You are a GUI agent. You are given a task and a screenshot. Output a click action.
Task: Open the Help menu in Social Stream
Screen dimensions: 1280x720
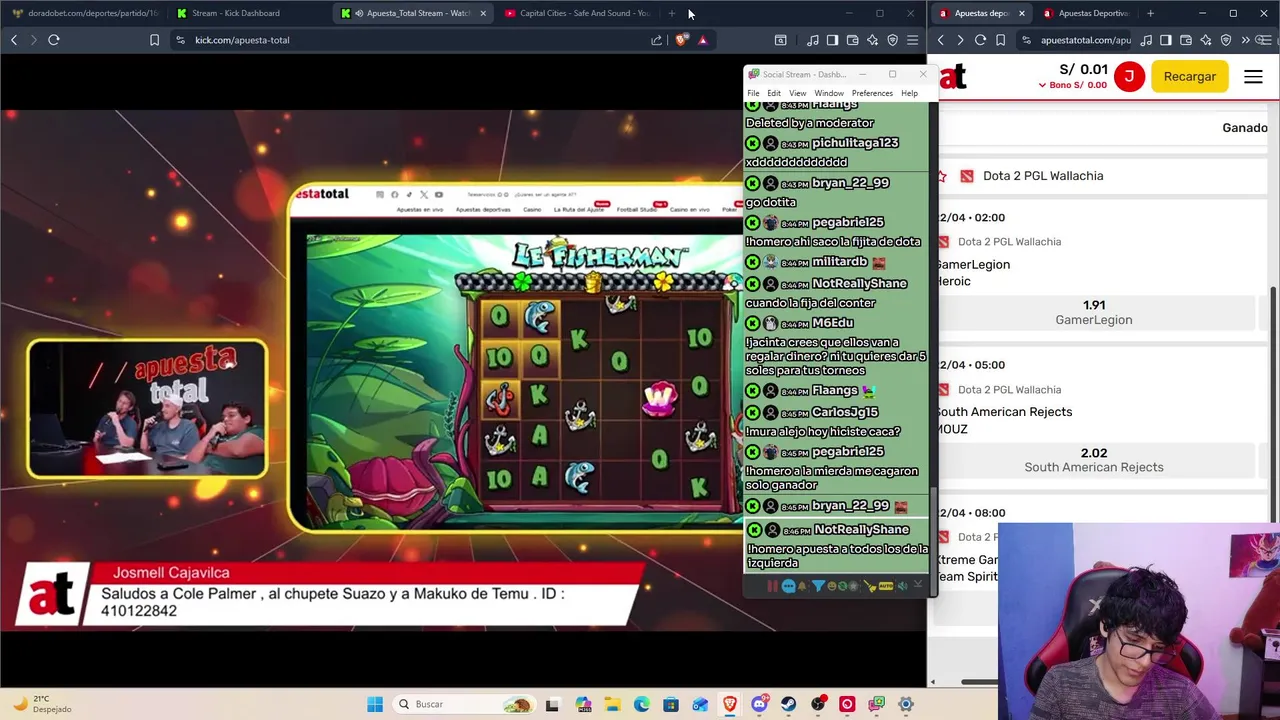pyautogui.click(x=909, y=93)
